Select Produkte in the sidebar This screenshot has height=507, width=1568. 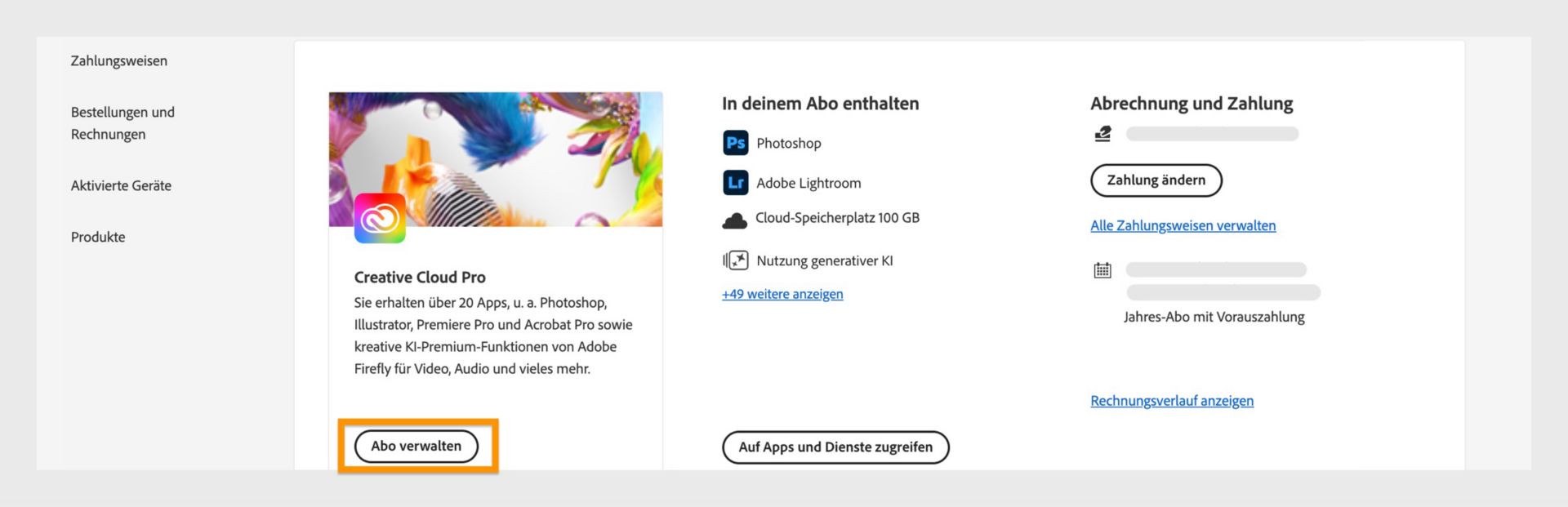[x=98, y=237]
